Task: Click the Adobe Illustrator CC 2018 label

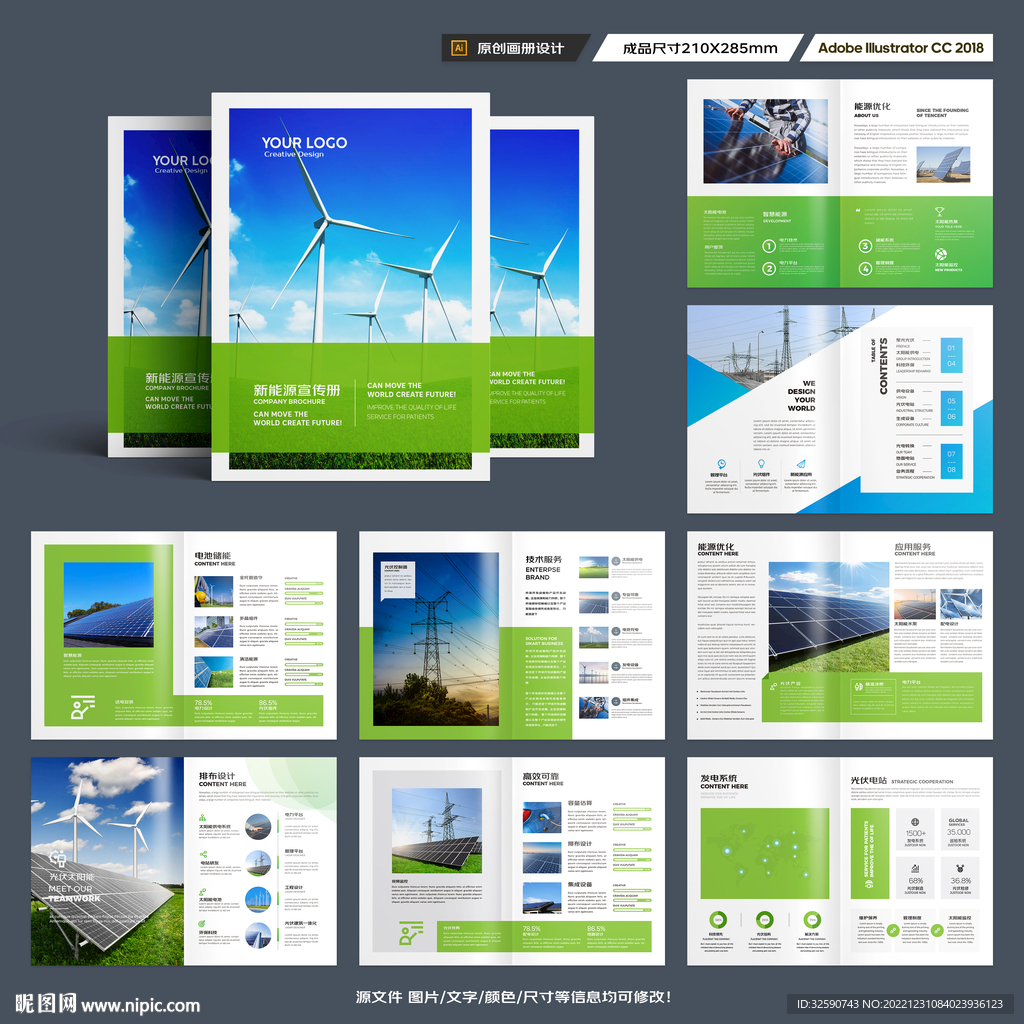Action: pyautogui.click(x=901, y=48)
